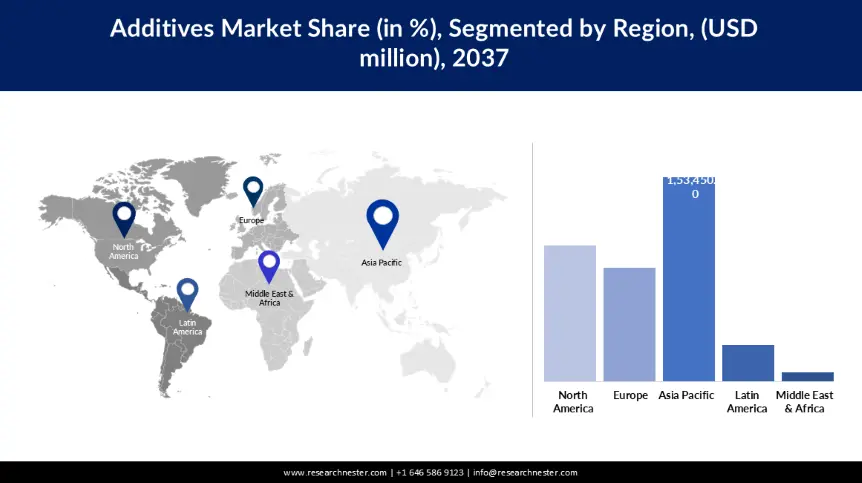Select the Europe bar in chart

point(629,324)
